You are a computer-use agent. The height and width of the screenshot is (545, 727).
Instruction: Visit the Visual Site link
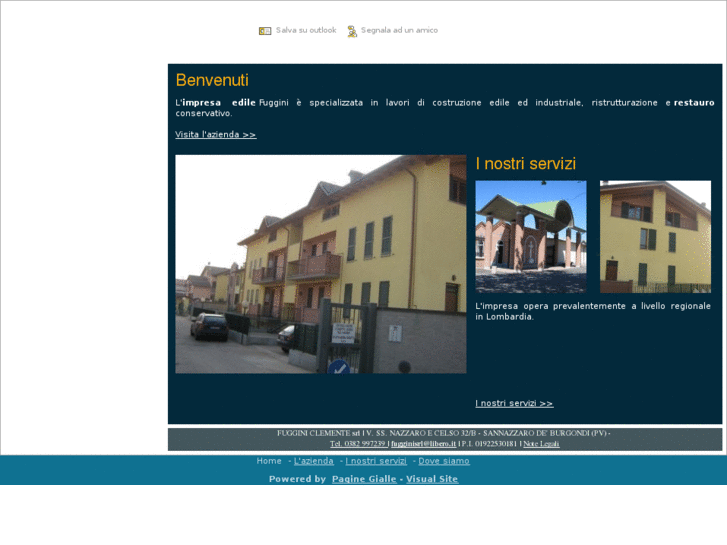point(432,479)
